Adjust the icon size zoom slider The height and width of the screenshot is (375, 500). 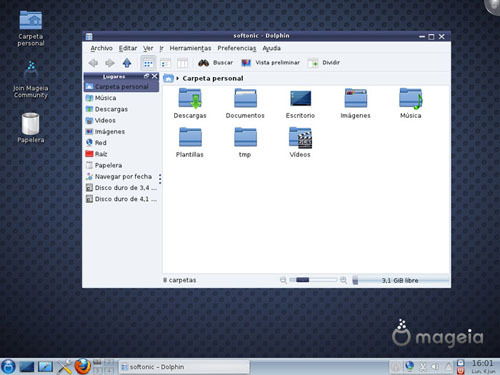313,280
